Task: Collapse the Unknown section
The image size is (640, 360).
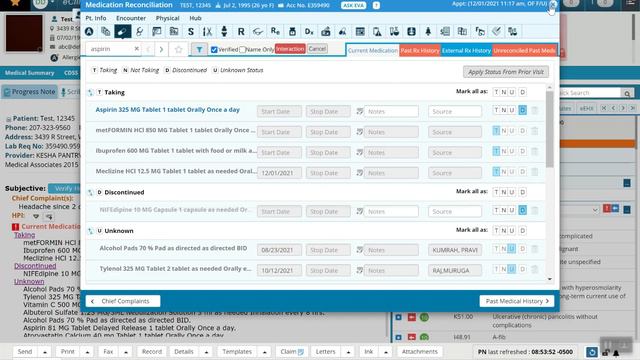Action: [x=91, y=231]
